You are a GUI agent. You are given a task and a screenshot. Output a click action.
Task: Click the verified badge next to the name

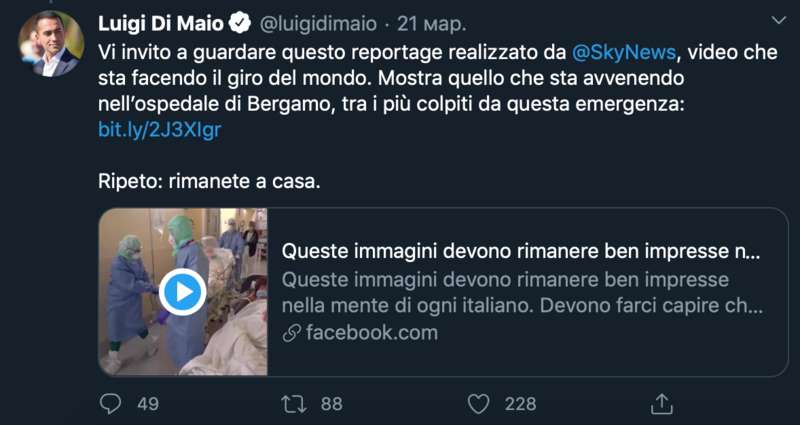coord(241,21)
